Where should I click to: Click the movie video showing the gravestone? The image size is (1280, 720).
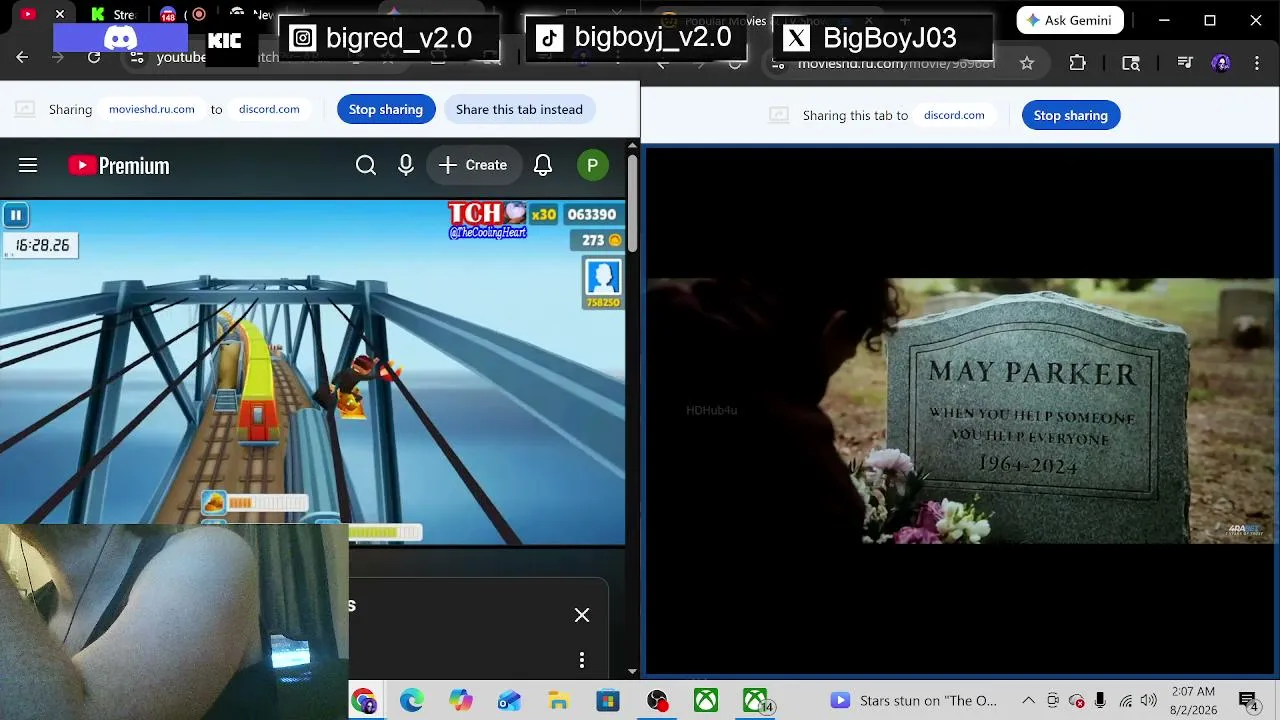(960, 411)
